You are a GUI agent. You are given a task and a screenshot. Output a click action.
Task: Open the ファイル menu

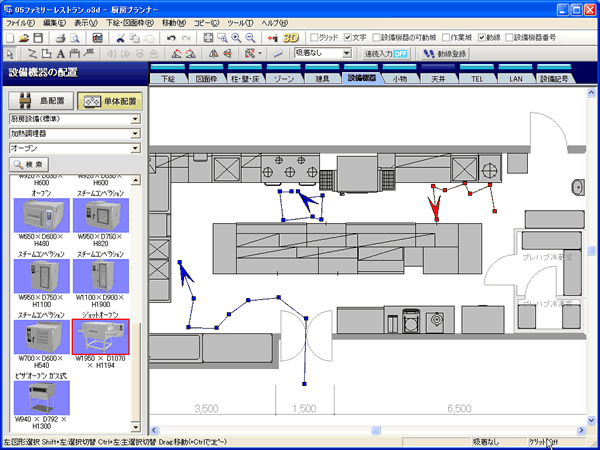(20, 21)
